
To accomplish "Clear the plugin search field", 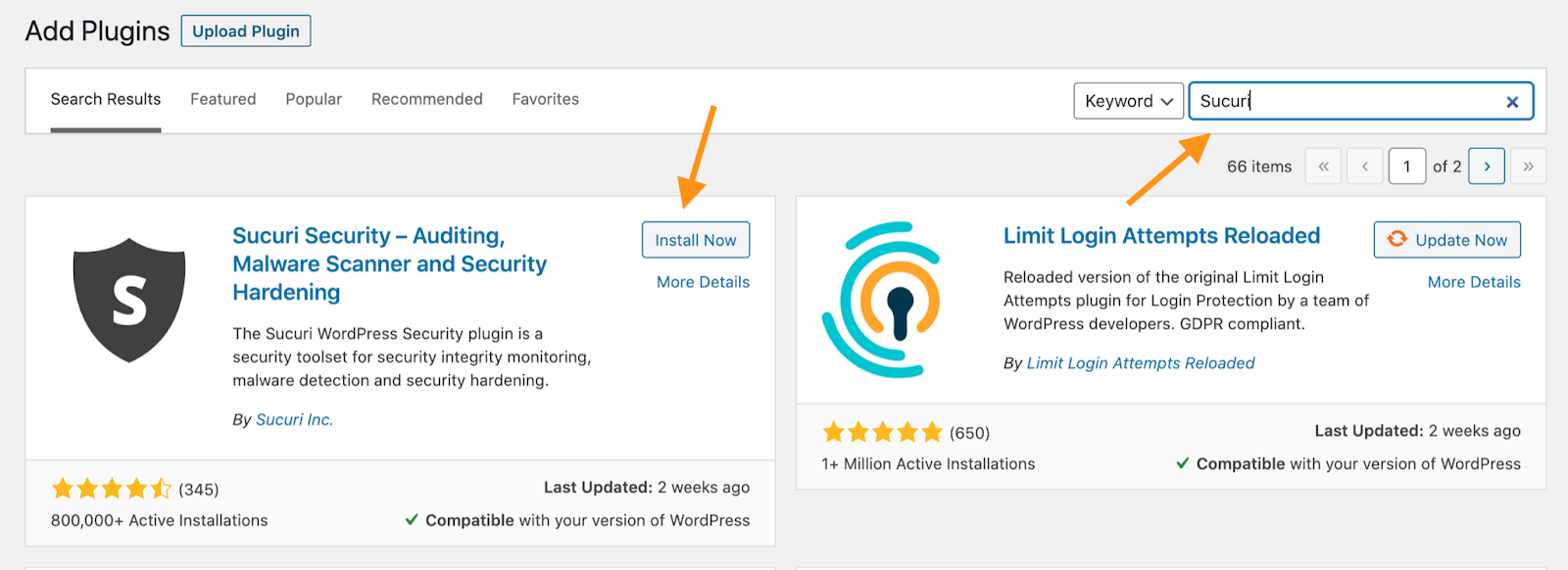I will coord(1512,102).
